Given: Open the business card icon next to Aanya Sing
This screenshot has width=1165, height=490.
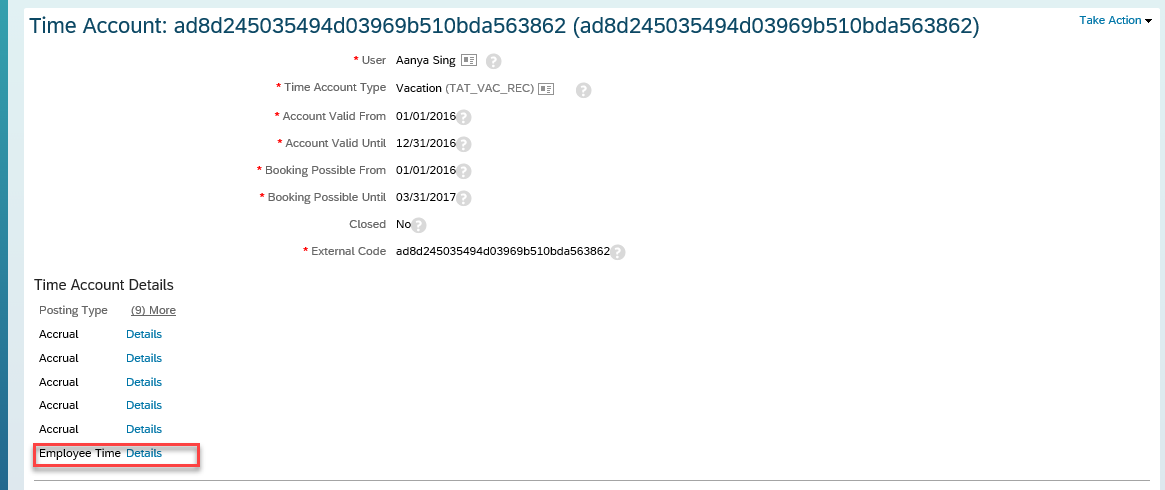Looking at the screenshot, I should [468, 60].
